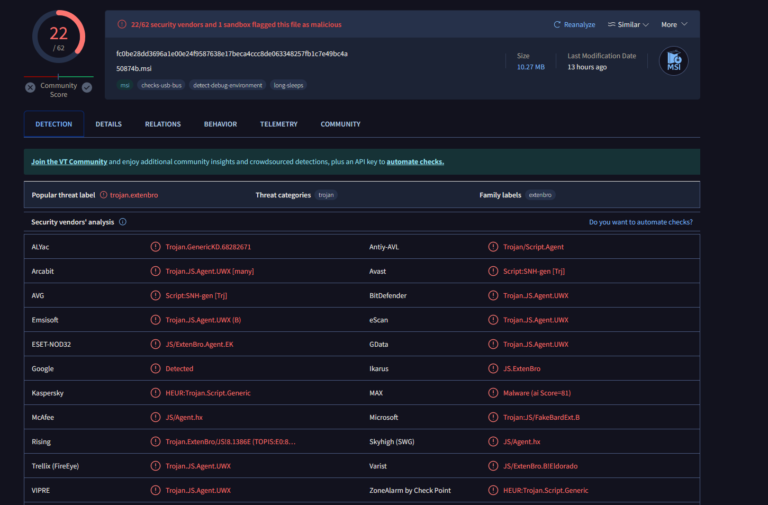Click the alert icon in the Google row

(155, 368)
